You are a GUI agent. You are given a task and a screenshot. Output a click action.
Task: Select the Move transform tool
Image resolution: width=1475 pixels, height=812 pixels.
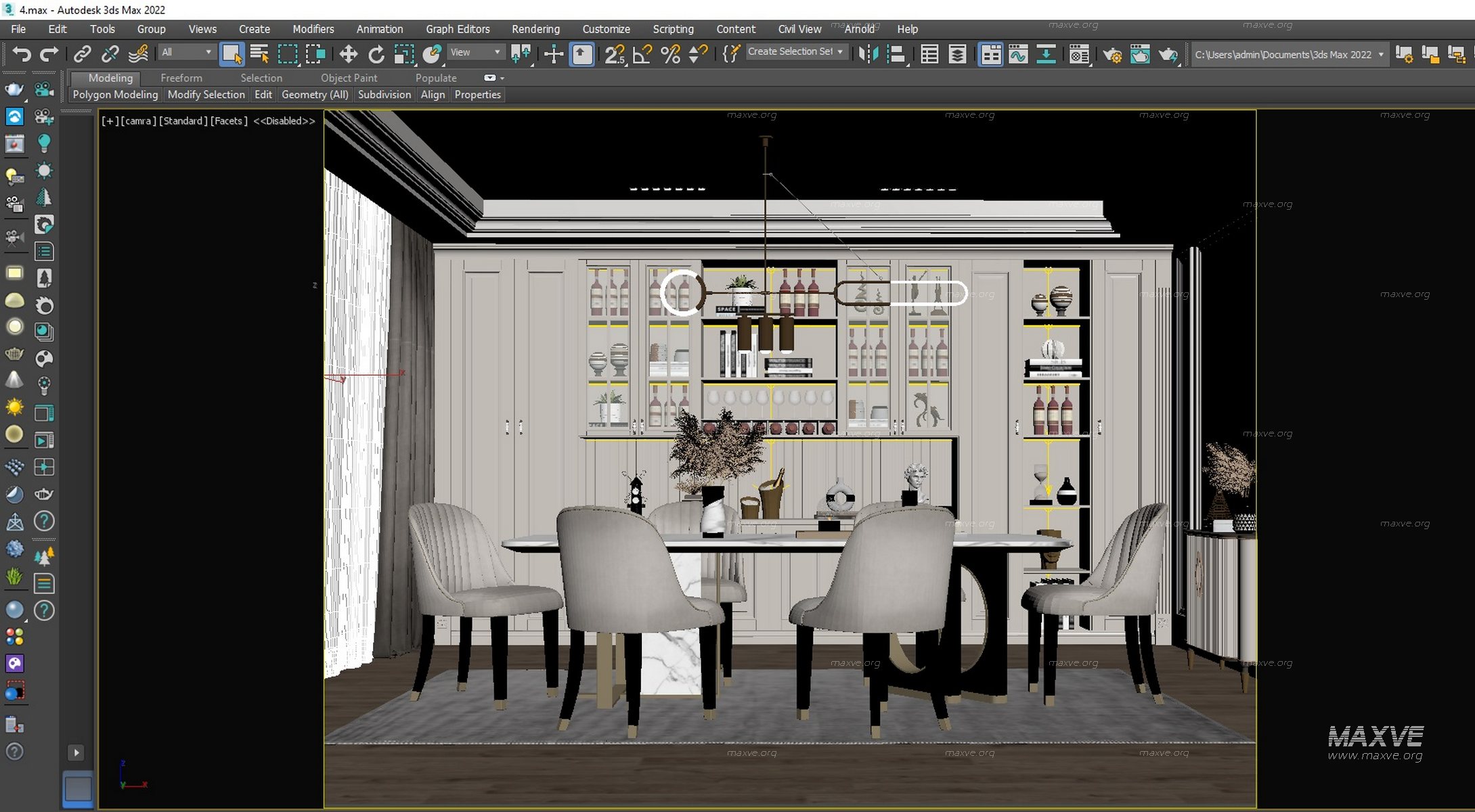click(x=348, y=54)
